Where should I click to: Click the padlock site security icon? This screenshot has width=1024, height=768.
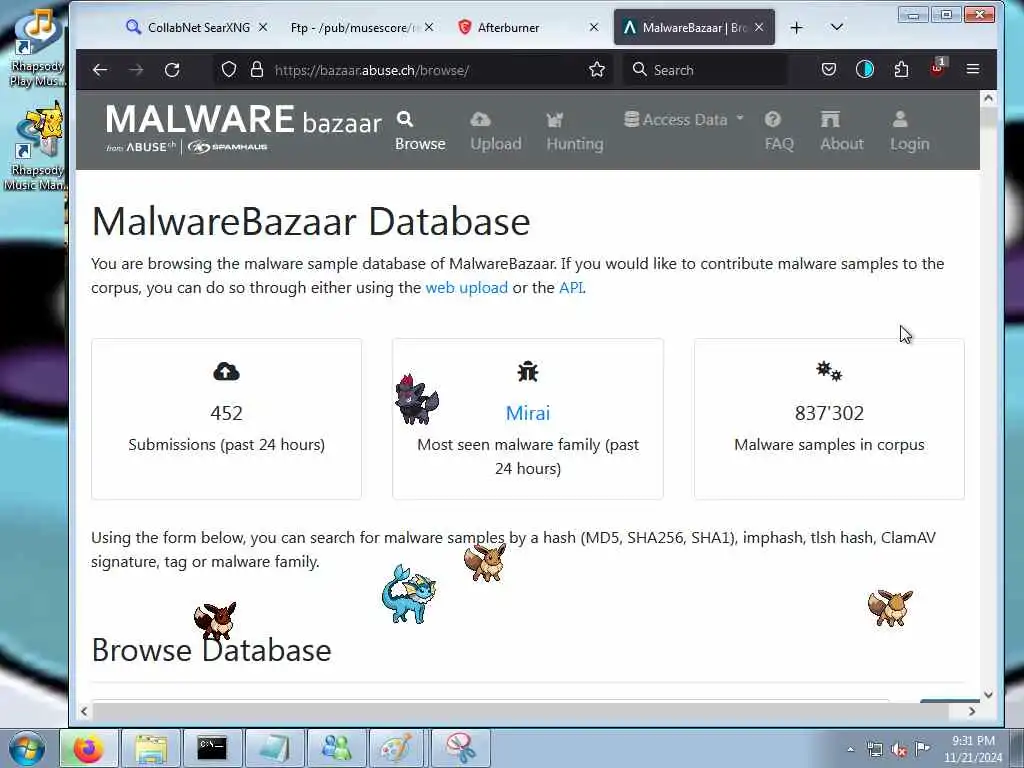tap(257, 70)
